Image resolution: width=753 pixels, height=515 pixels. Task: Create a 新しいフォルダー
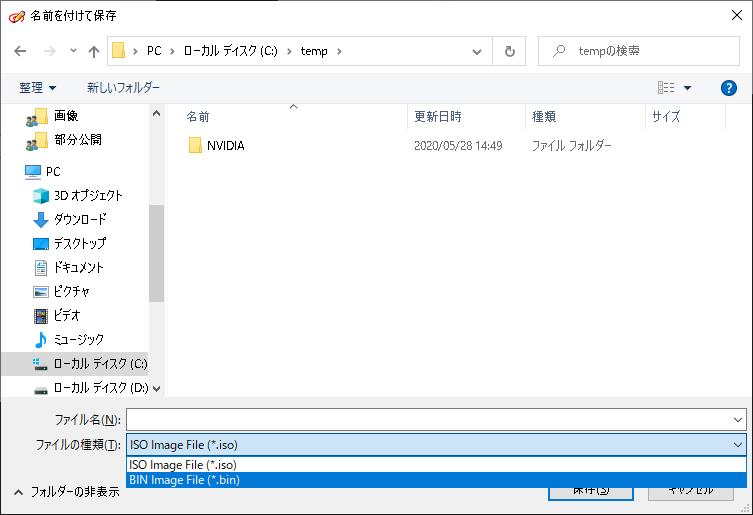click(123, 87)
